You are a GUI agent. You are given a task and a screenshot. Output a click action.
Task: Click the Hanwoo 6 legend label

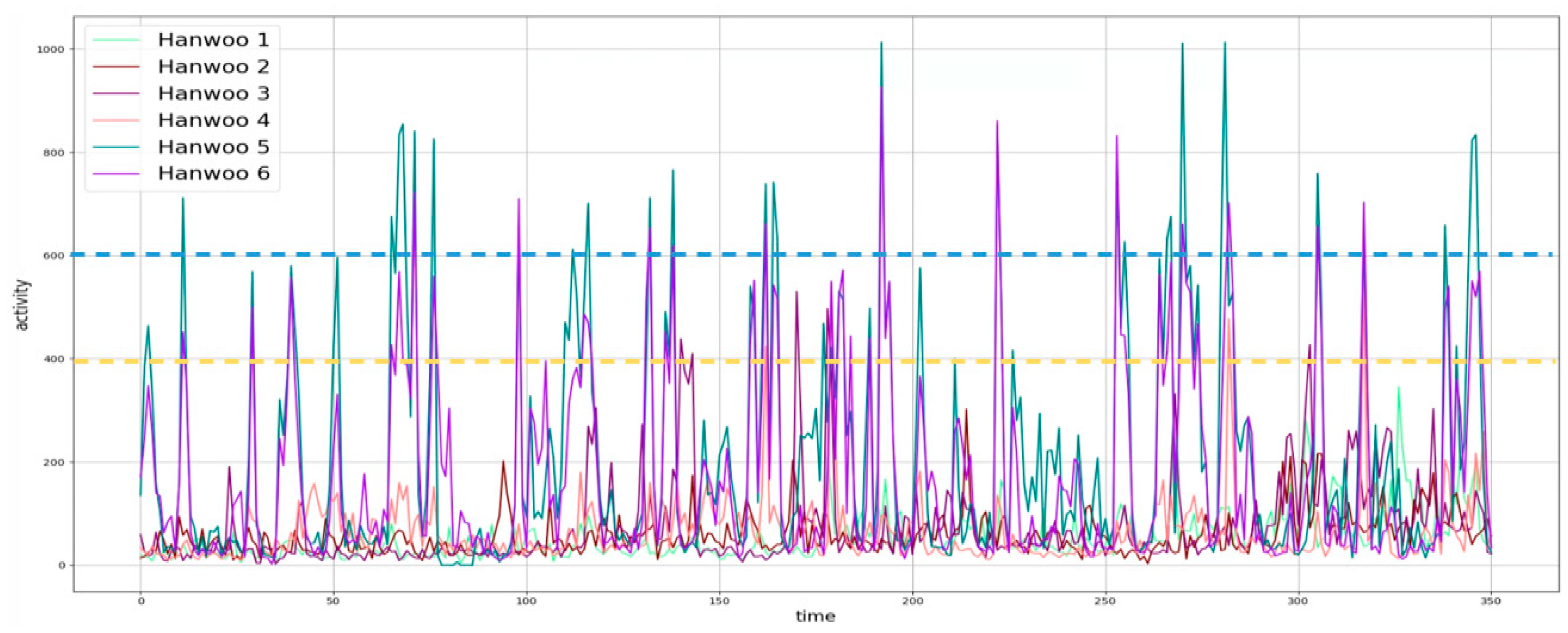point(213,173)
